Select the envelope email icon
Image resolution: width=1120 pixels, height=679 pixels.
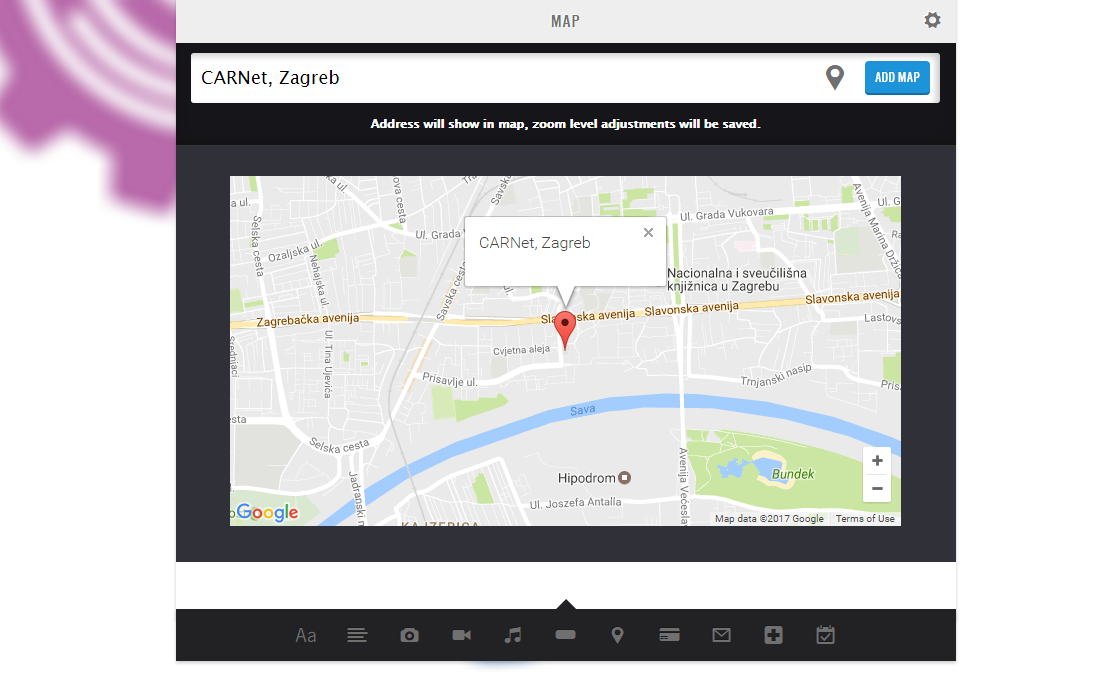pyautogui.click(x=721, y=635)
